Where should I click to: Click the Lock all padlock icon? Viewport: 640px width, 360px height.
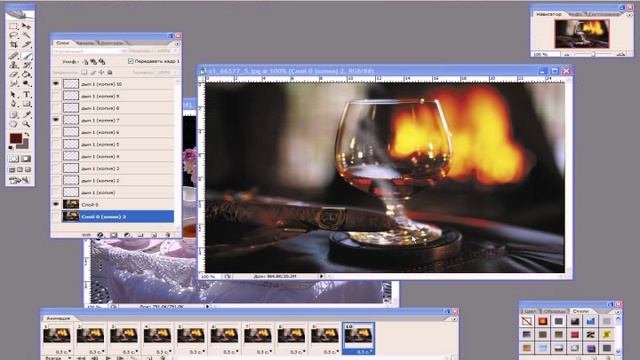(x=109, y=73)
